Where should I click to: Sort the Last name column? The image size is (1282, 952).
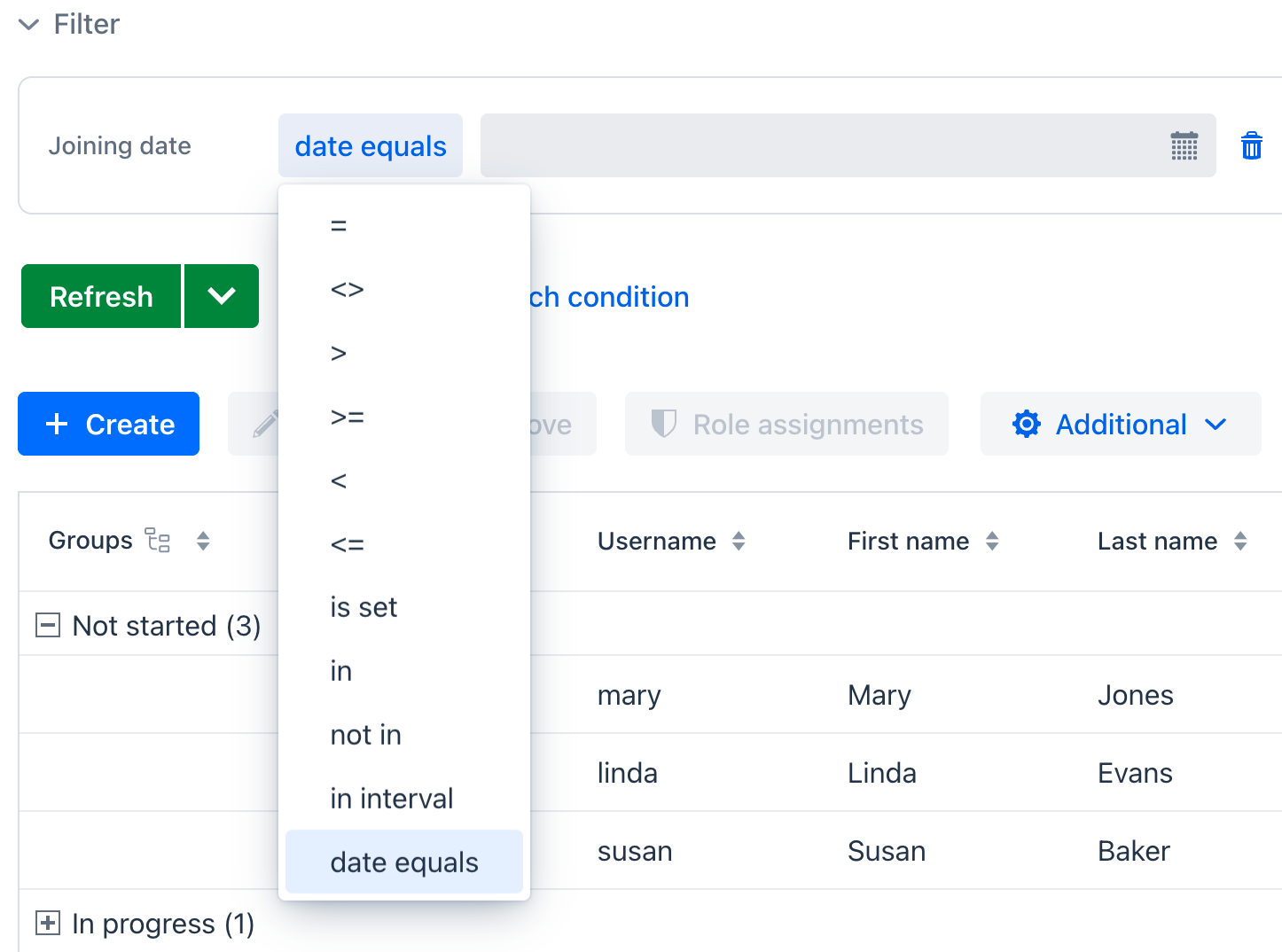1240,541
